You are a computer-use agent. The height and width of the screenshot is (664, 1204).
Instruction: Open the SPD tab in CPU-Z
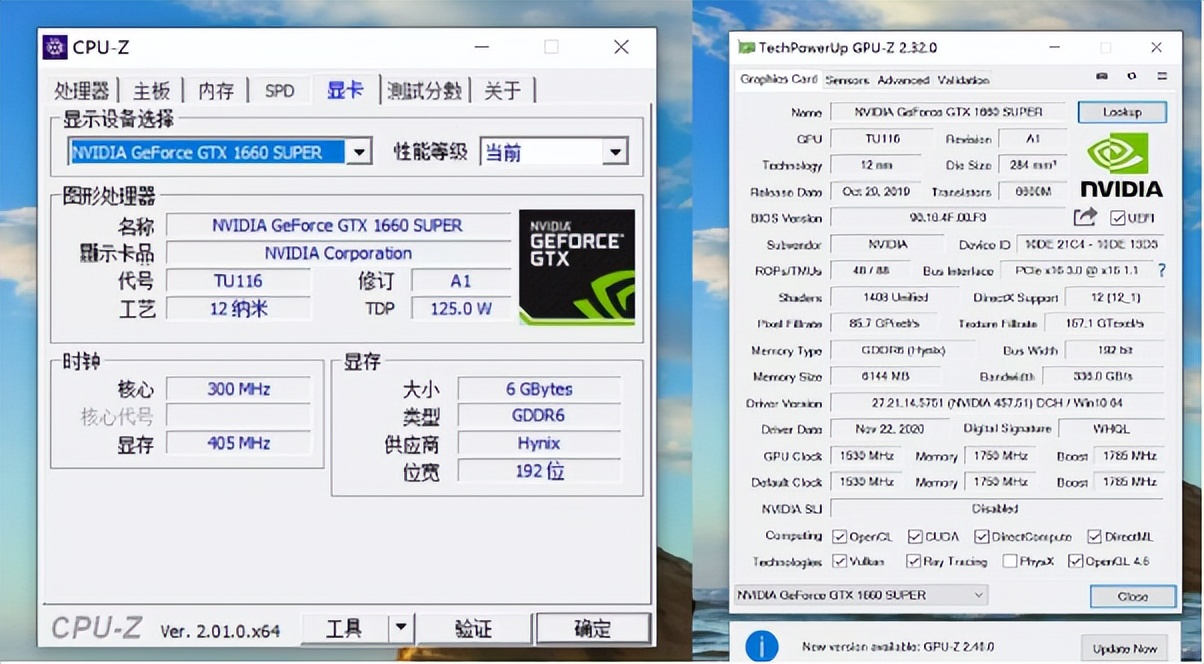point(279,90)
